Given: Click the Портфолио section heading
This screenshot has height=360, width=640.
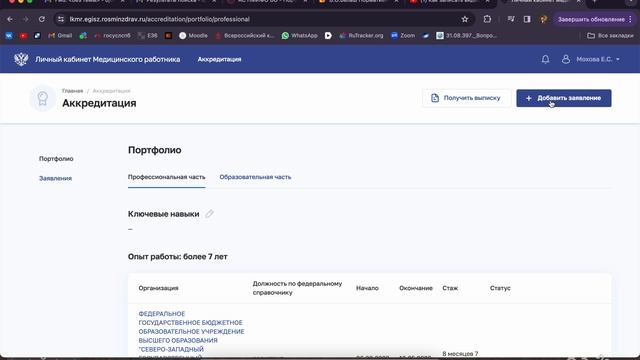Looking at the screenshot, I should tap(155, 150).
